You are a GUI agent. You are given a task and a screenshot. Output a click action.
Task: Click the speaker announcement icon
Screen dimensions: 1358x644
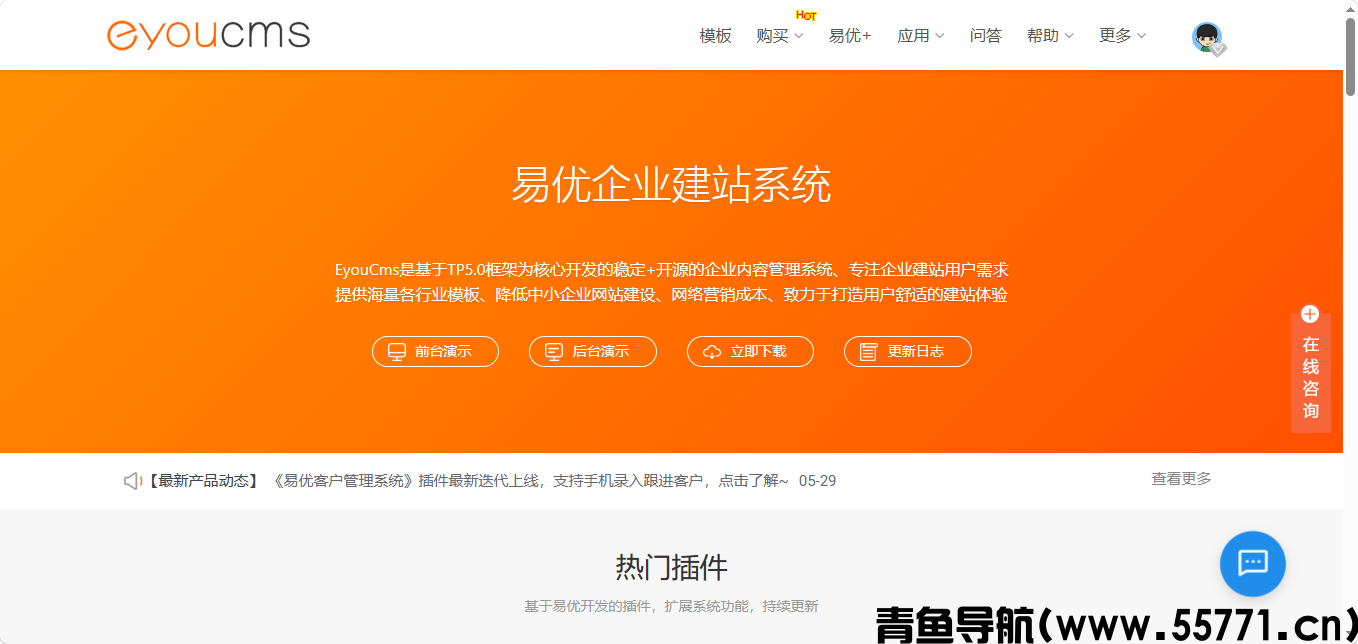[133, 481]
